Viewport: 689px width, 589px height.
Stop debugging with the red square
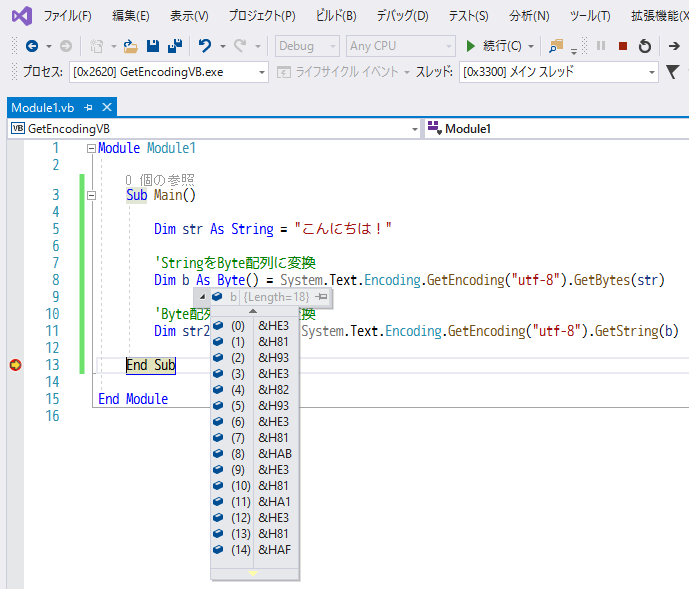pyautogui.click(x=623, y=46)
